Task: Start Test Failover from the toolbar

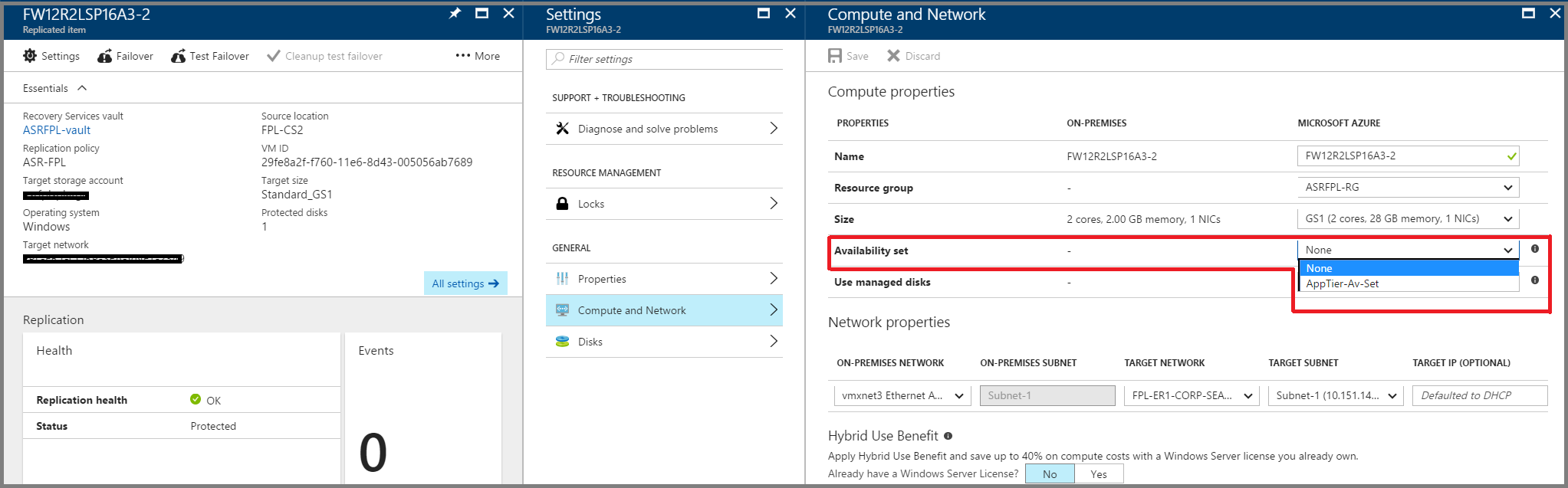Action: [210, 56]
